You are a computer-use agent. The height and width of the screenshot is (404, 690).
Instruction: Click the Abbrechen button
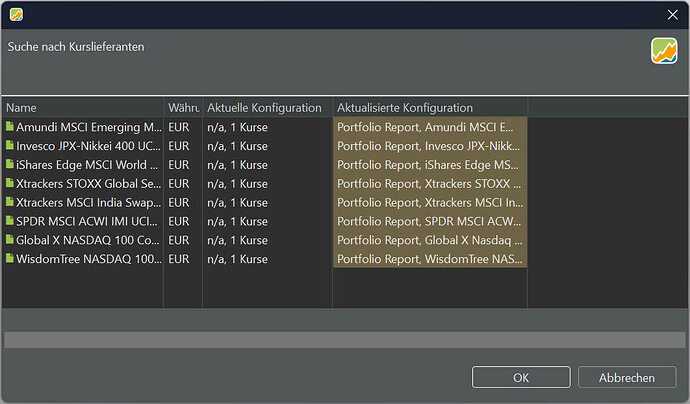(627, 378)
